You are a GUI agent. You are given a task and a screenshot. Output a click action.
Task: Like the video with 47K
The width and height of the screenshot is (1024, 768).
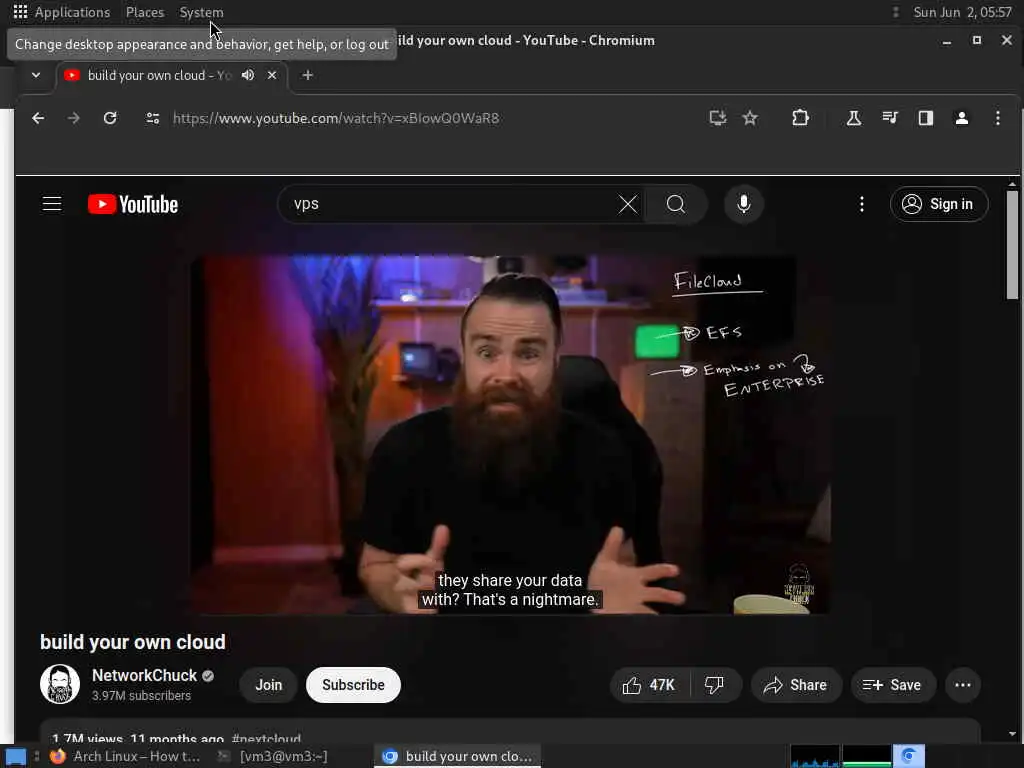[x=650, y=685]
